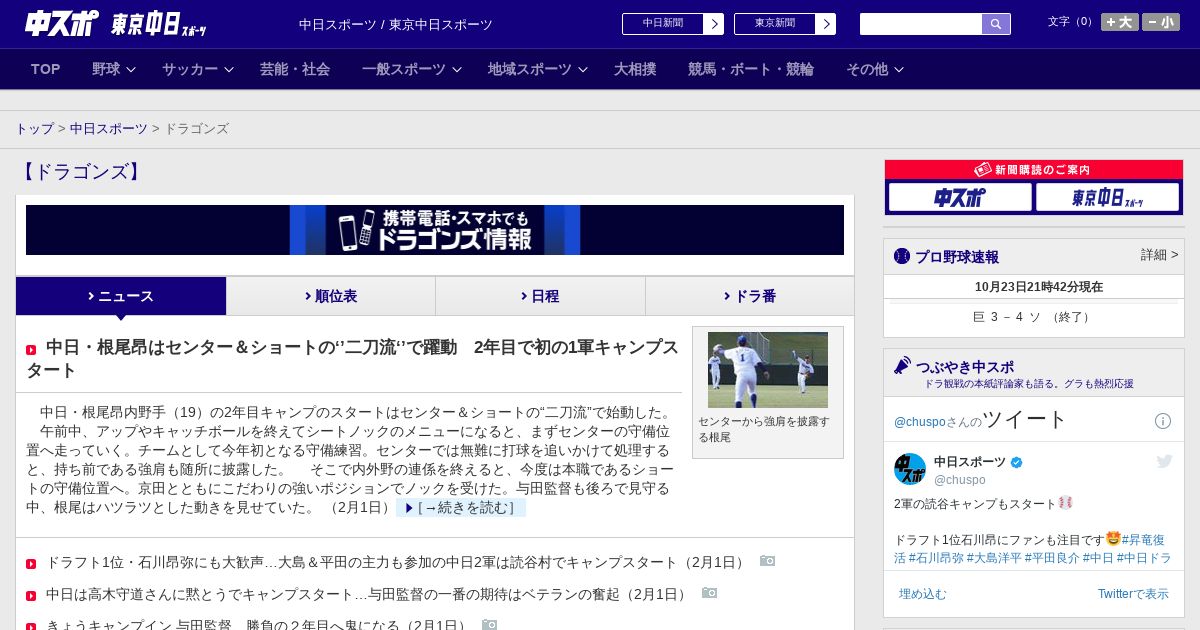Viewport: 1200px width, 630px height.
Task: Open 詳細 > link in プロ野球速報
Action: 1159,255
